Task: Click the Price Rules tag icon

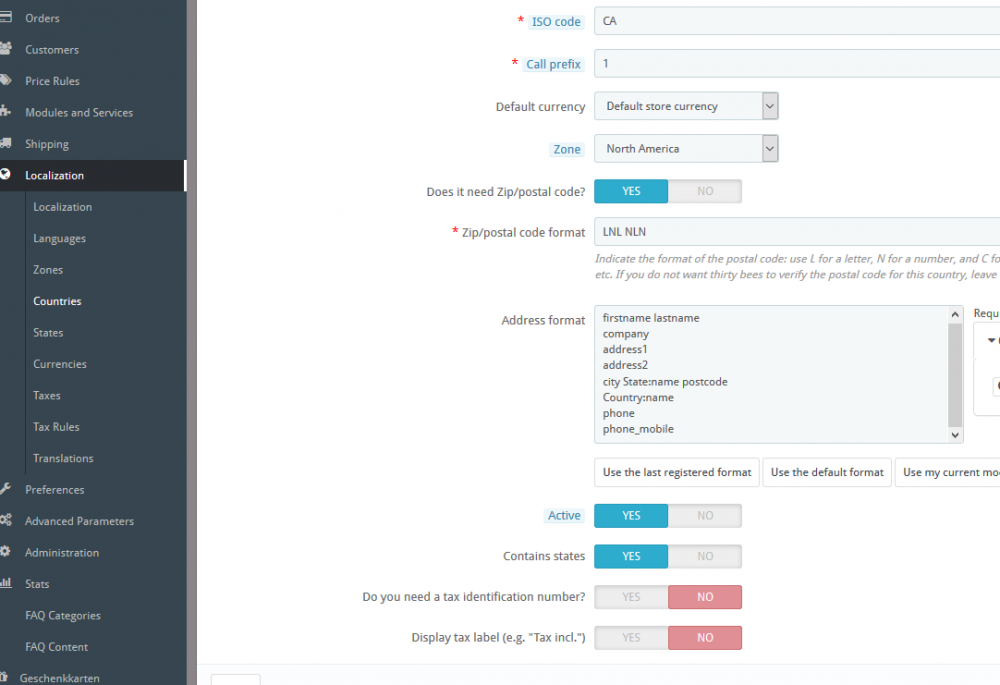Action: 6,81
